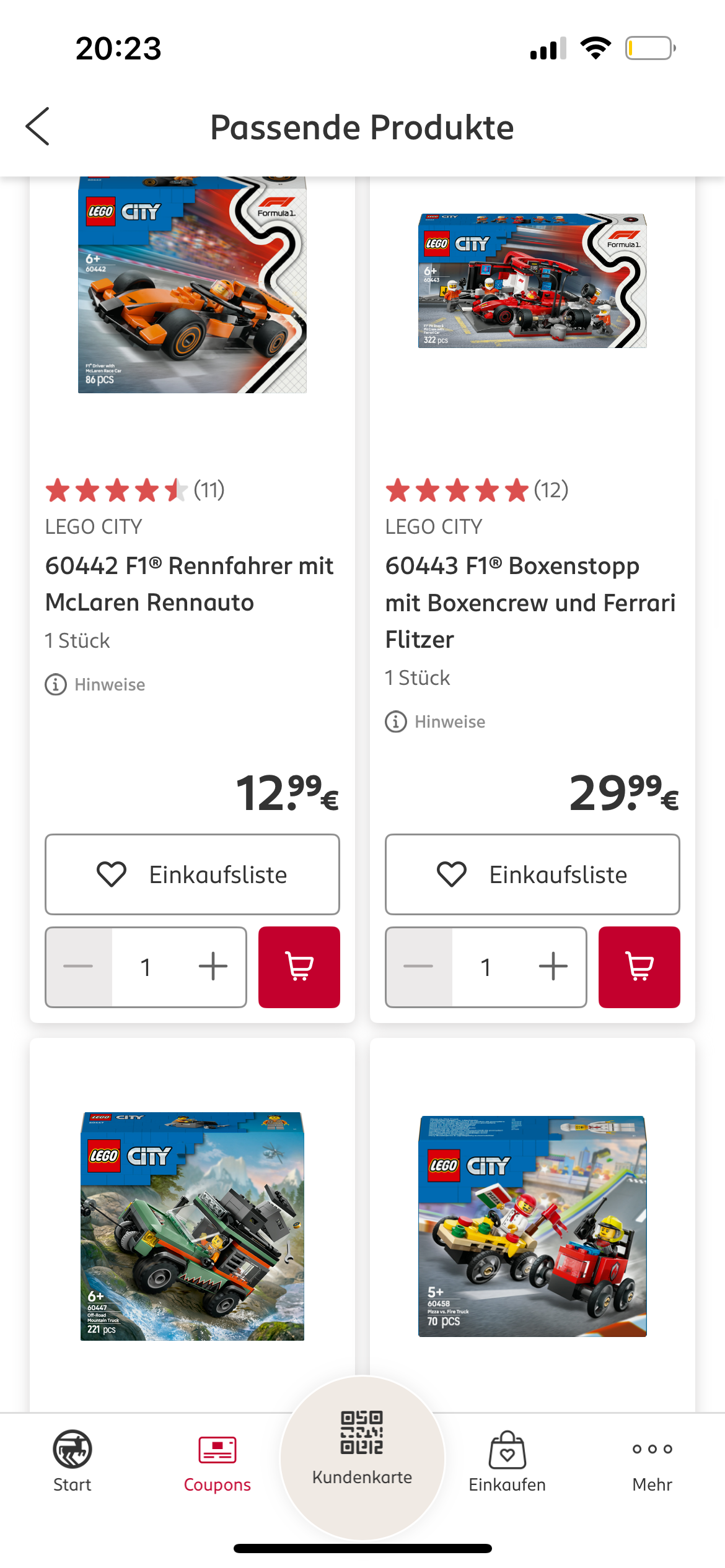Add the Ferrari Boxenstopp set to cart
Viewport: 725px width, 1568px height.
[x=639, y=967]
